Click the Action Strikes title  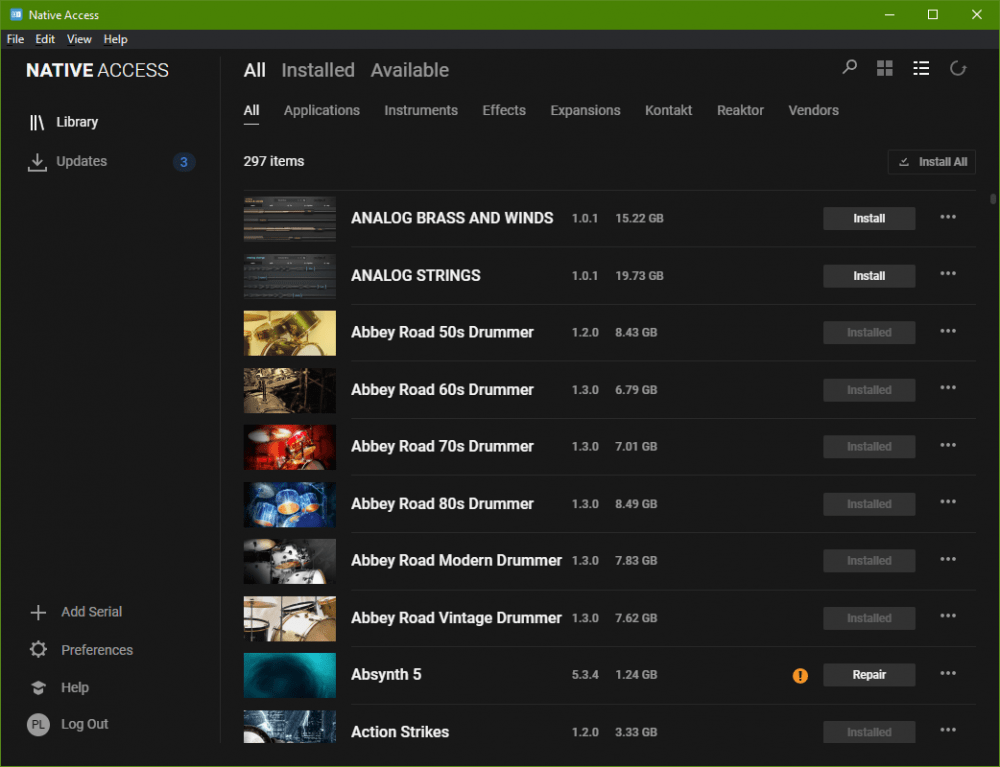click(400, 732)
